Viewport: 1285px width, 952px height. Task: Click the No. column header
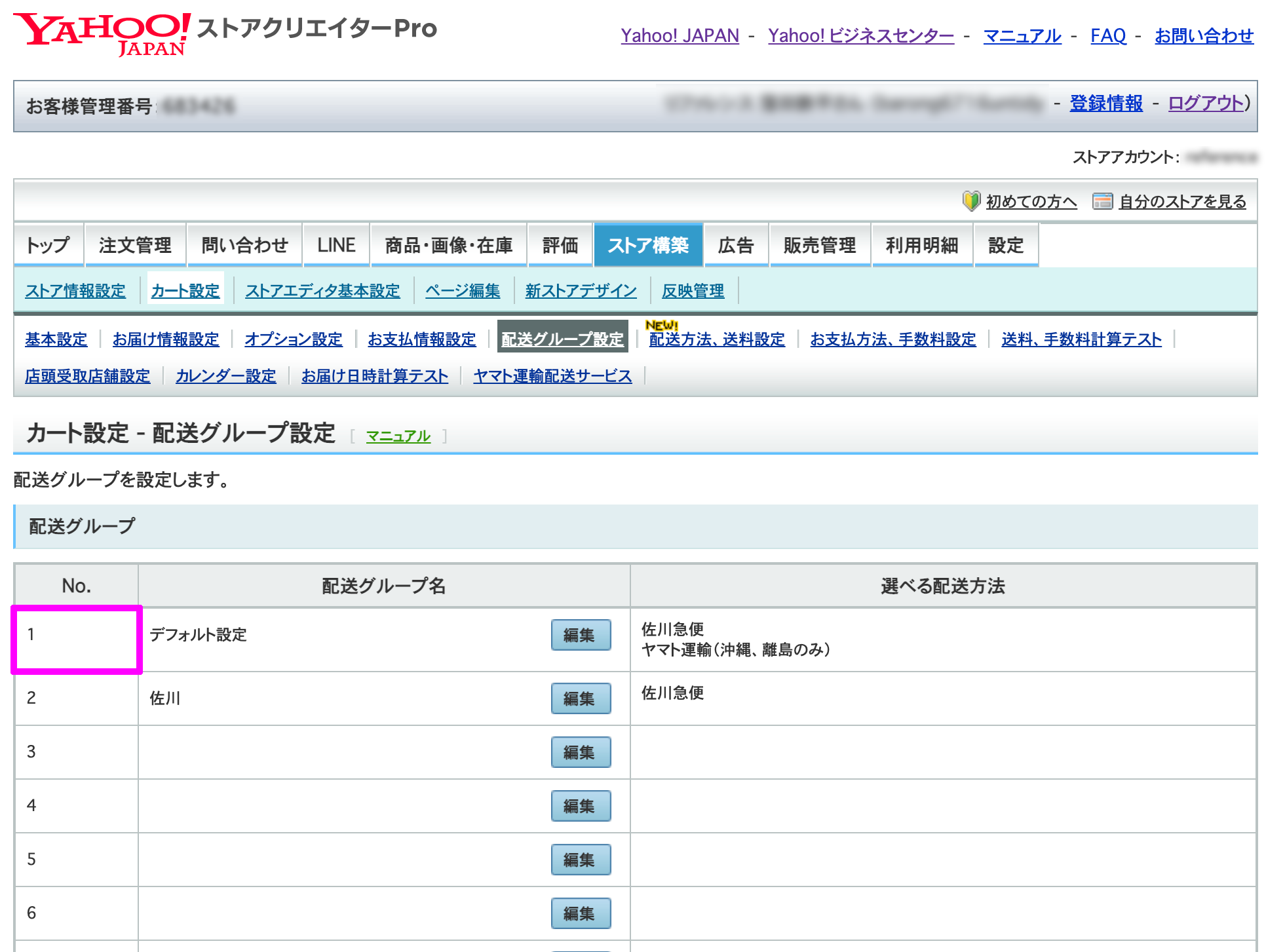click(x=77, y=586)
